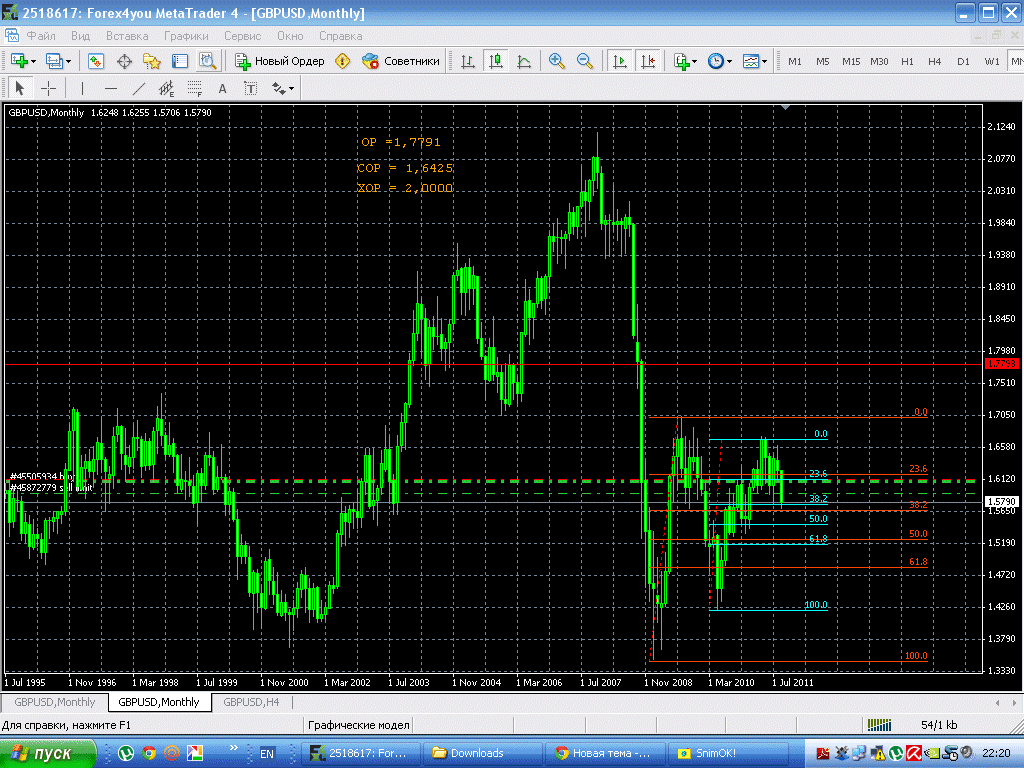Open the Navigator folder-star icon
Screen dimensions: 1024x768
[x=152, y=61]
